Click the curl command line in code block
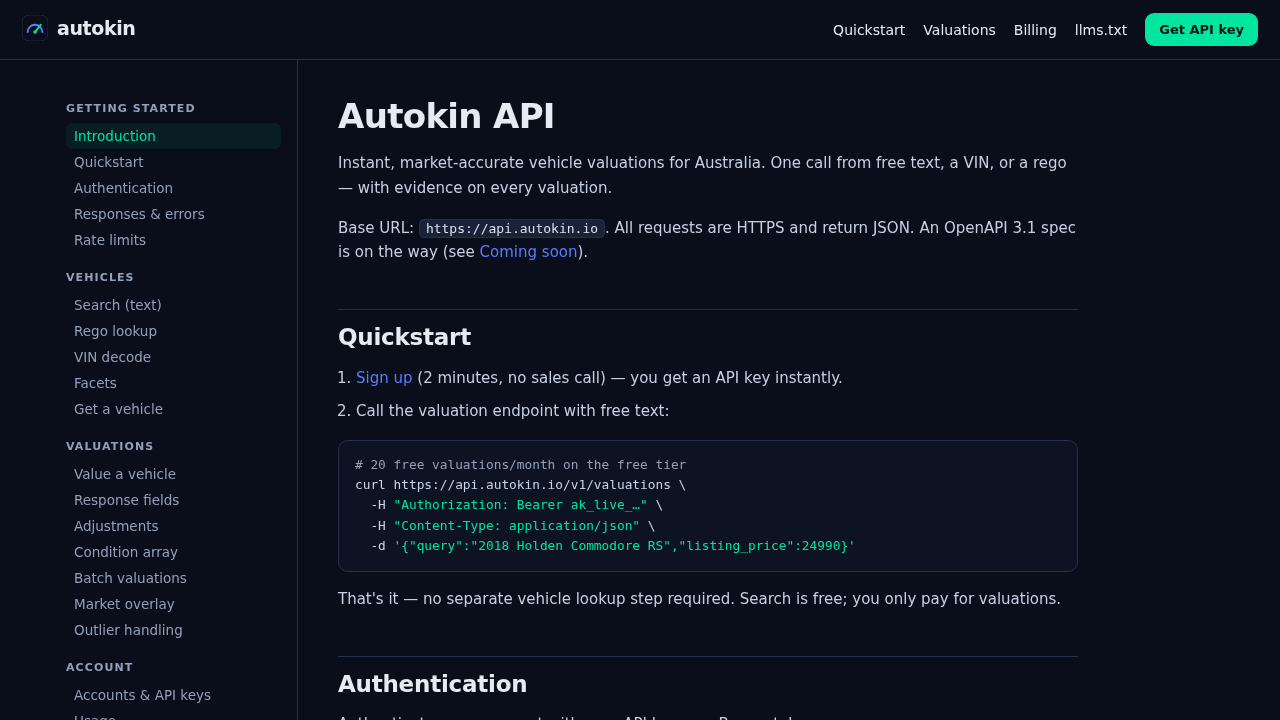The height and width of the screenshot is (720, 1280). click(x=520, y=485)
